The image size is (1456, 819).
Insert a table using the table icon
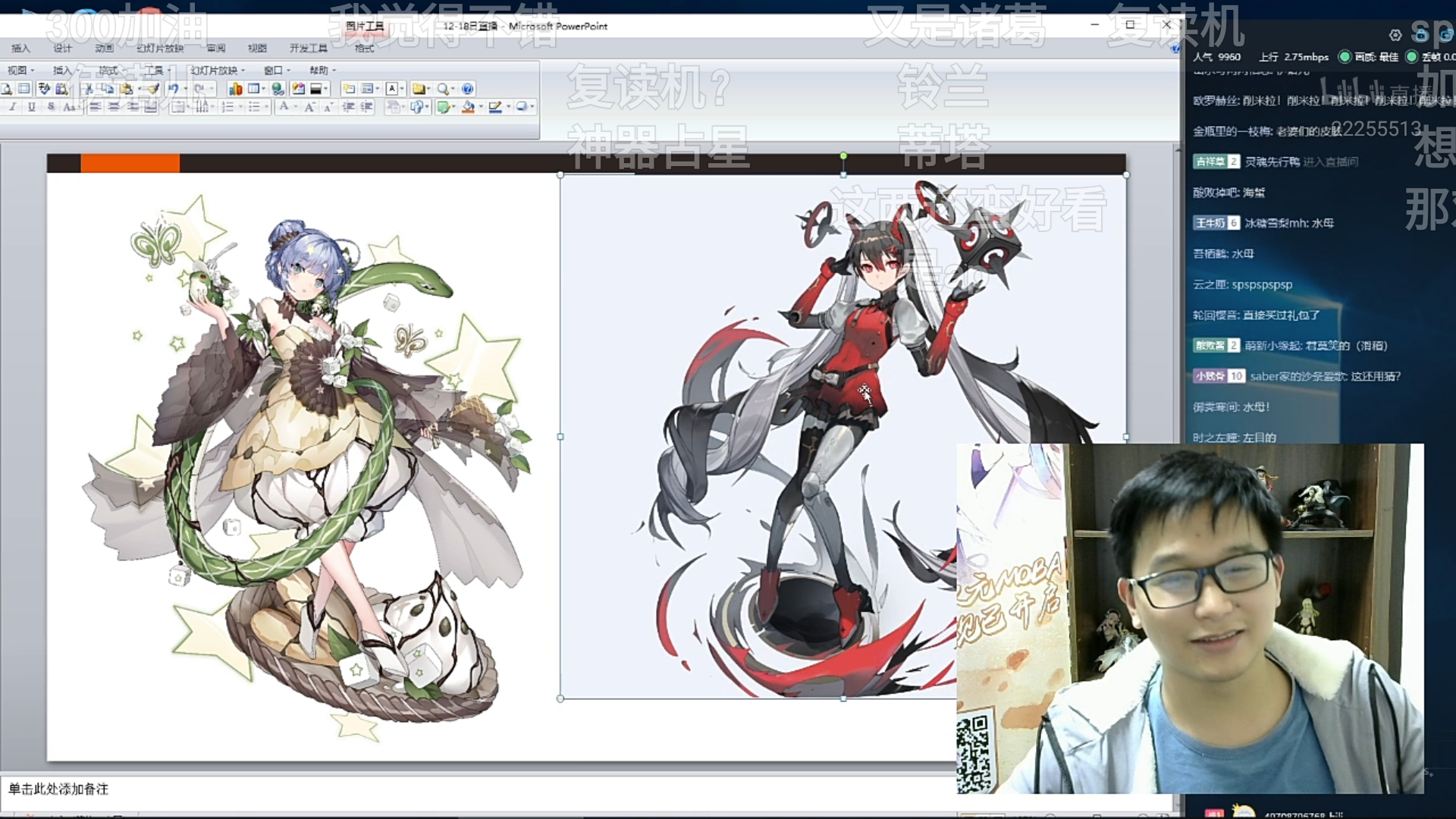pos(253,89)
